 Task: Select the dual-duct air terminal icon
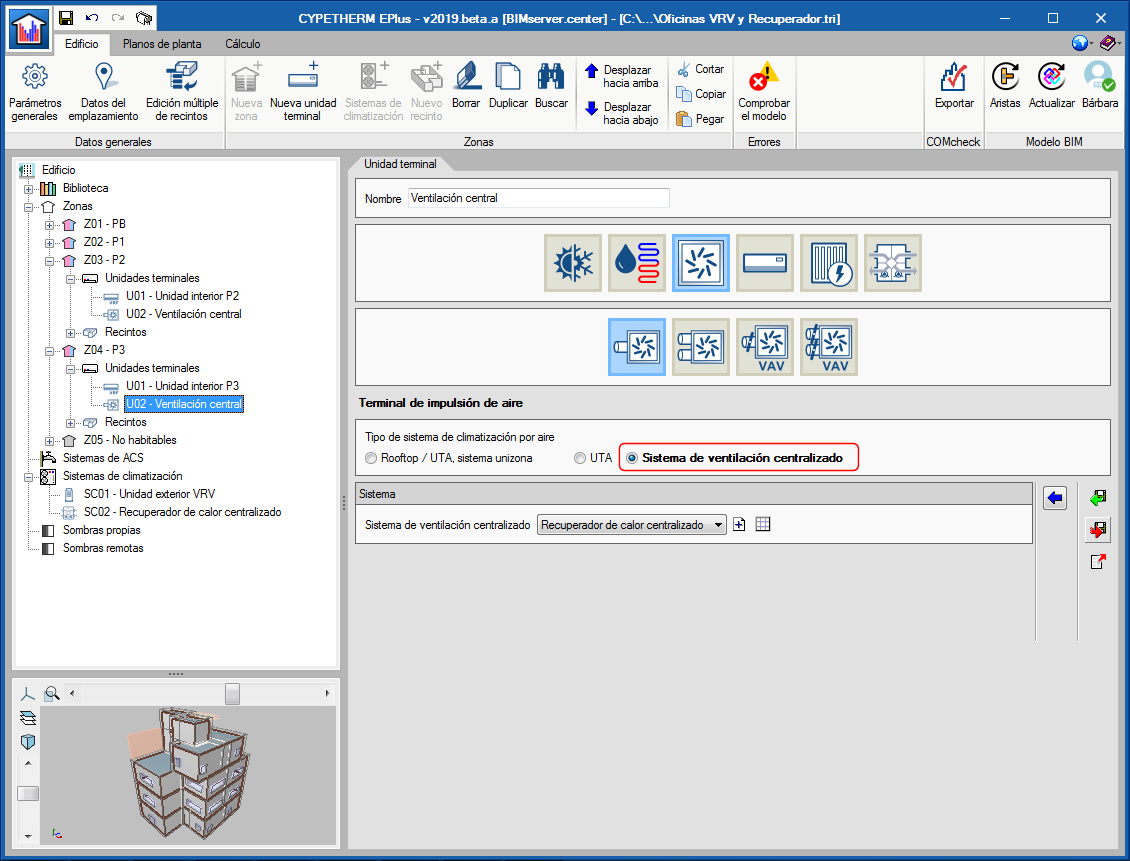701,347
